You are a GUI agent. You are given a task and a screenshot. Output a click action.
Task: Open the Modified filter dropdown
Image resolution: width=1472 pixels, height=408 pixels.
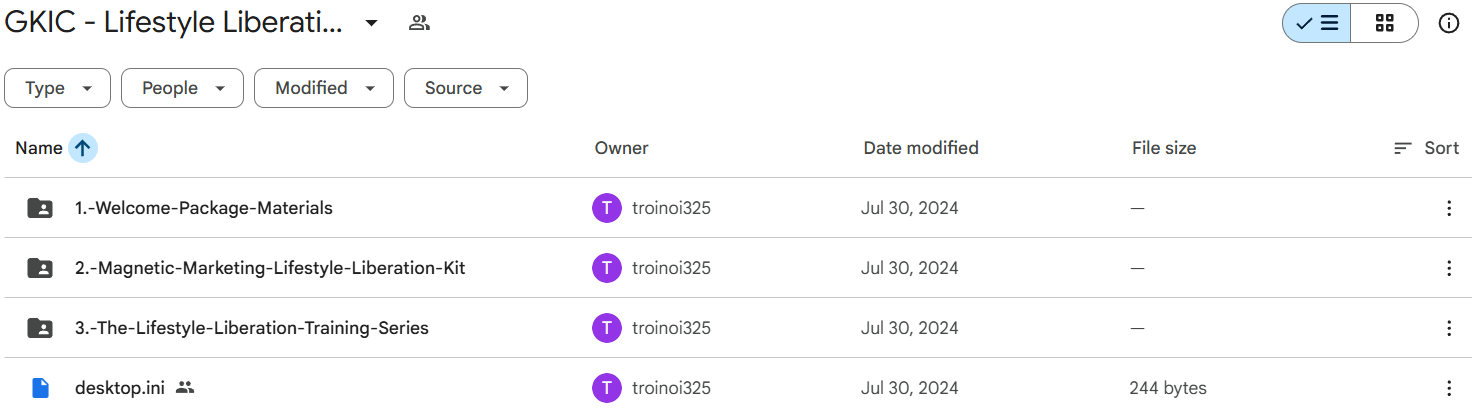[x=324, y=88]
